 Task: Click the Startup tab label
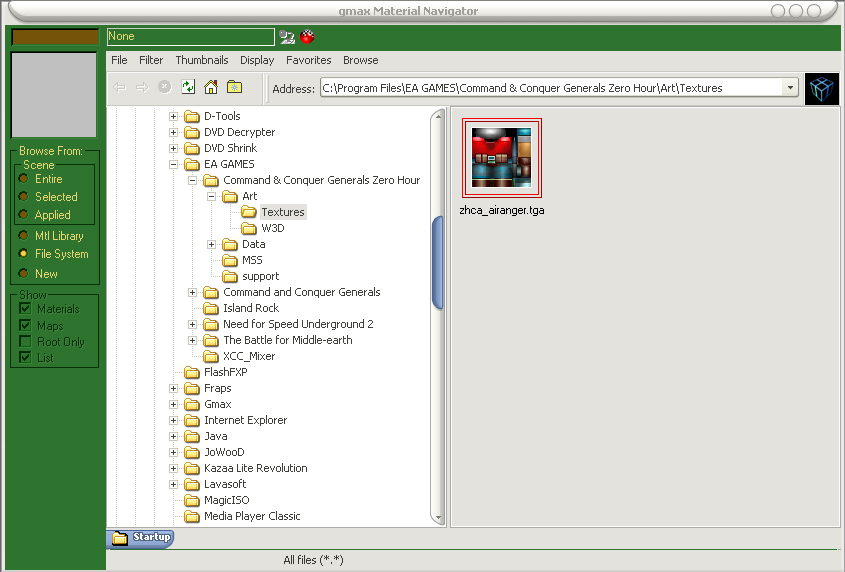151,537
